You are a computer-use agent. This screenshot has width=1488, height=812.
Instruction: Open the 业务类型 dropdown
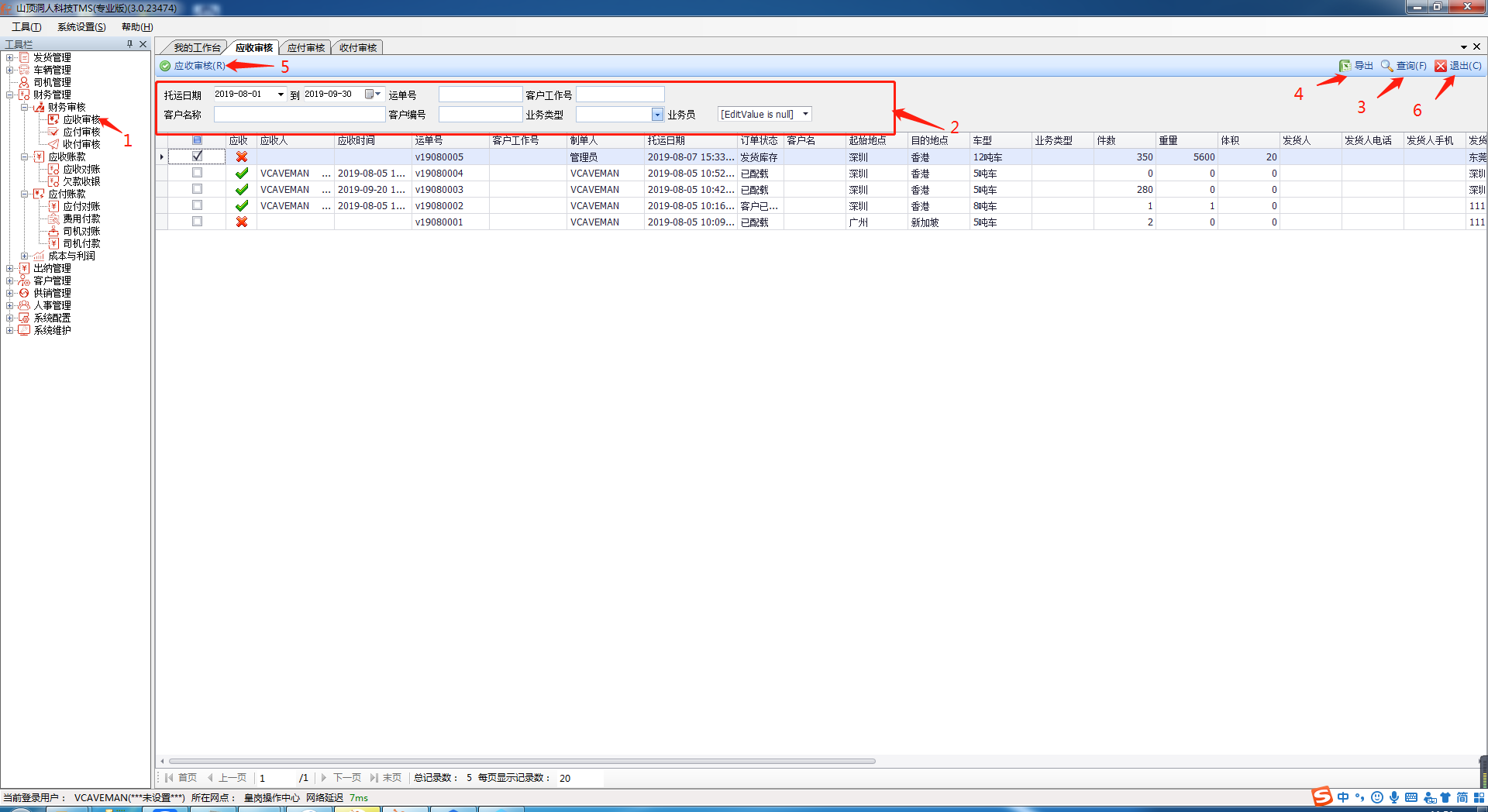(657, 115)
